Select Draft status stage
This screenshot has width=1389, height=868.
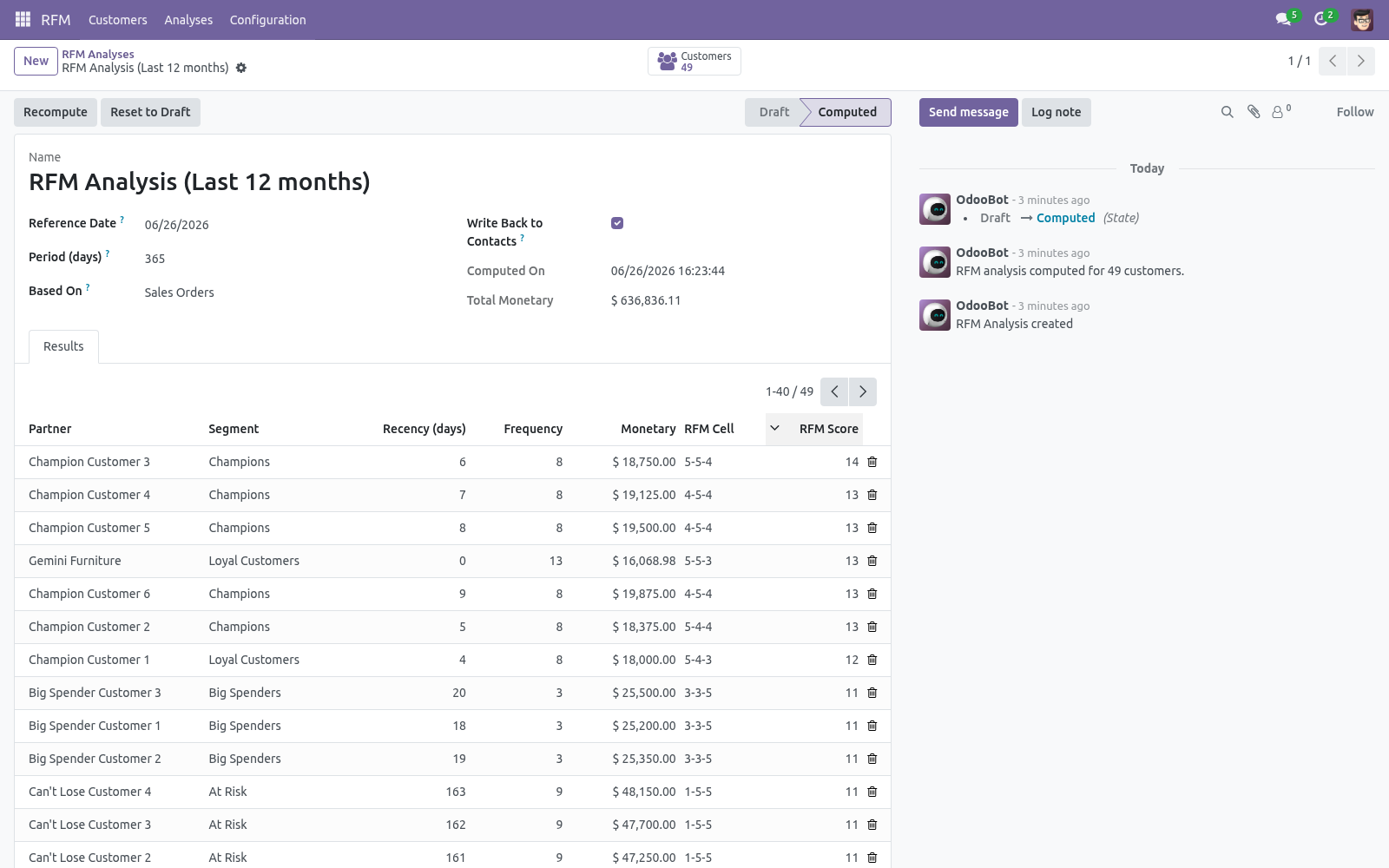click(774, 112)
